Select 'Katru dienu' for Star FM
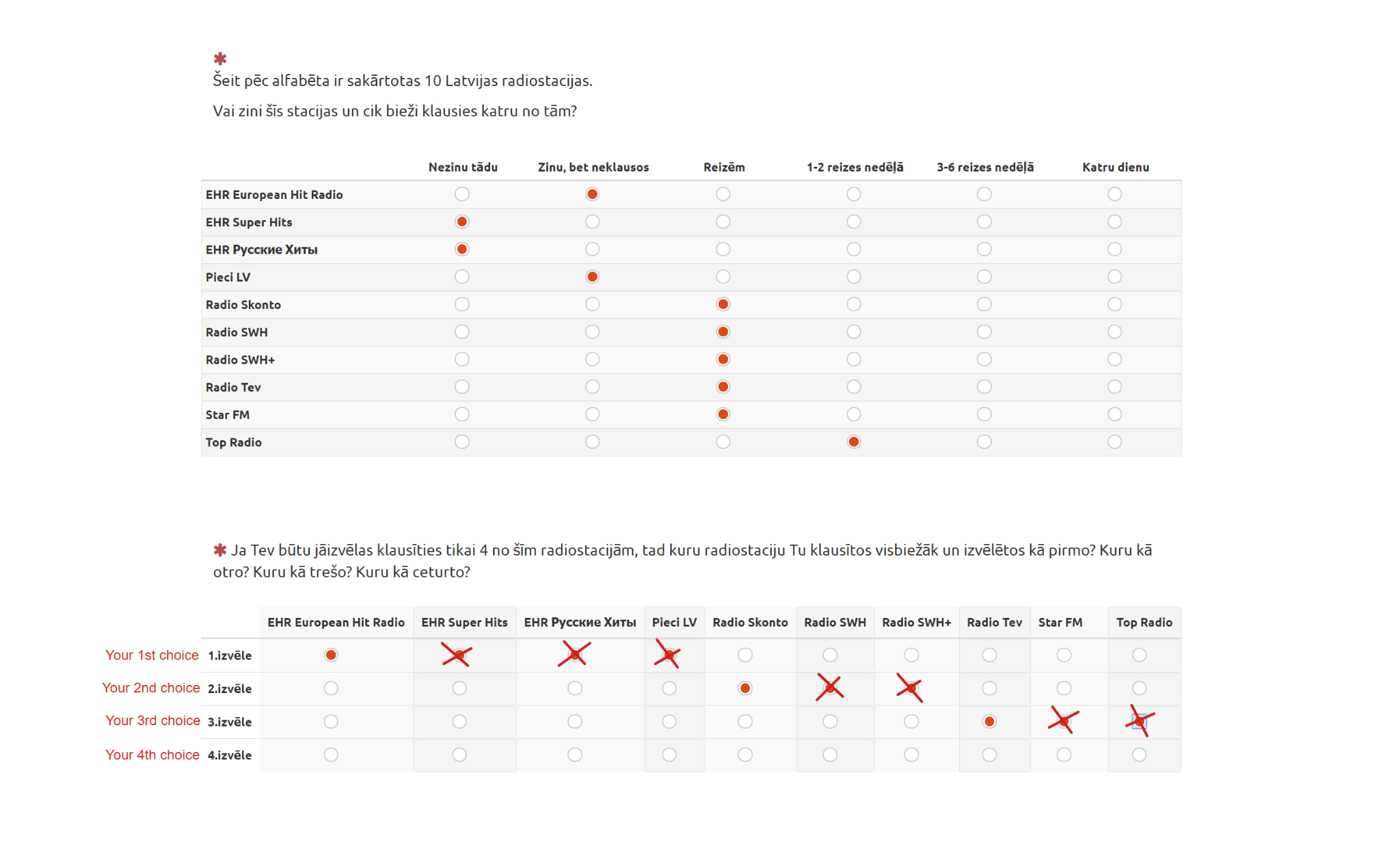 (x=1114, y=414)
